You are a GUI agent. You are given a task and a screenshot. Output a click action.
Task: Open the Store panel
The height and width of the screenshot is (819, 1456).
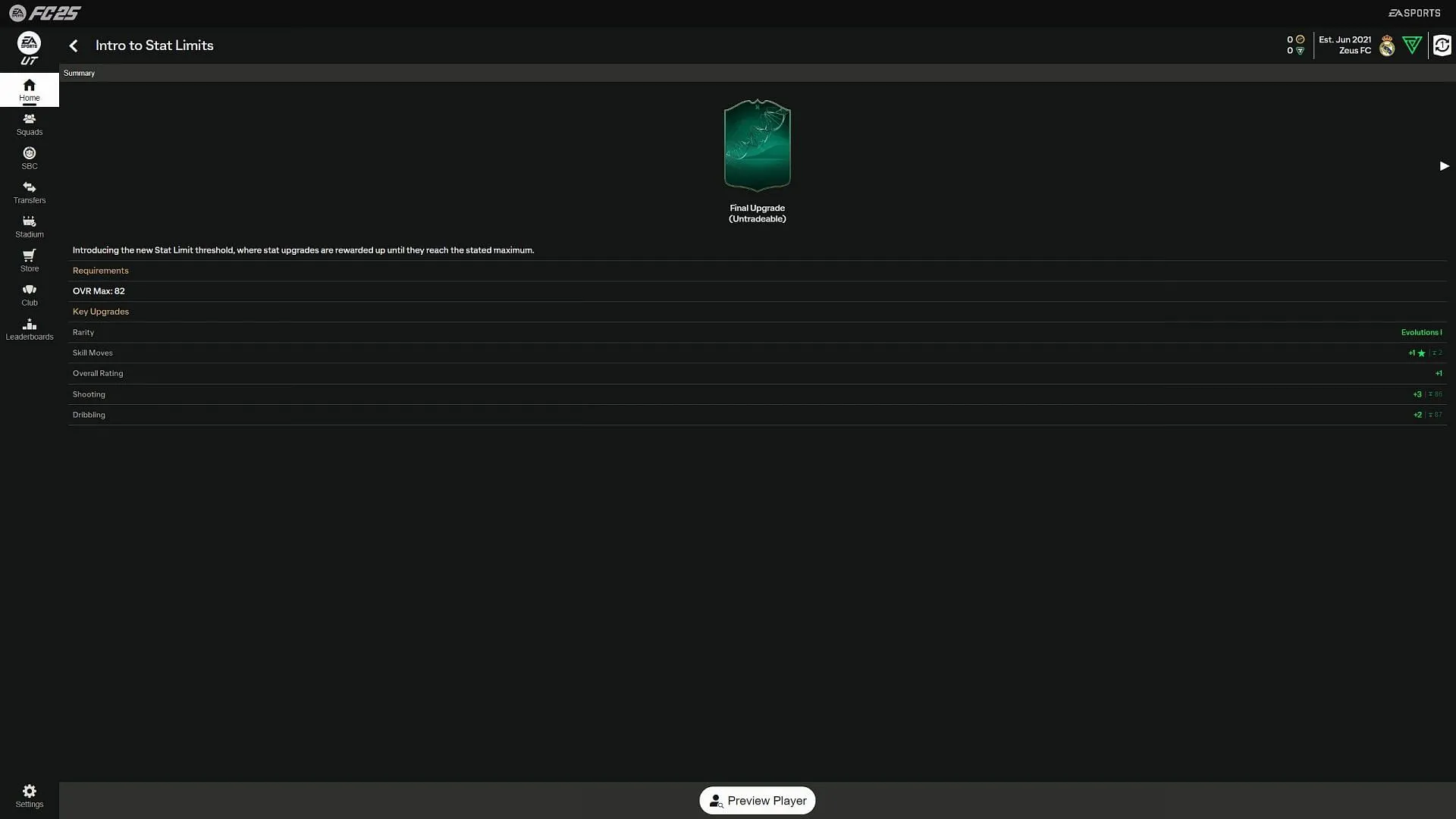tap(29, 259)
